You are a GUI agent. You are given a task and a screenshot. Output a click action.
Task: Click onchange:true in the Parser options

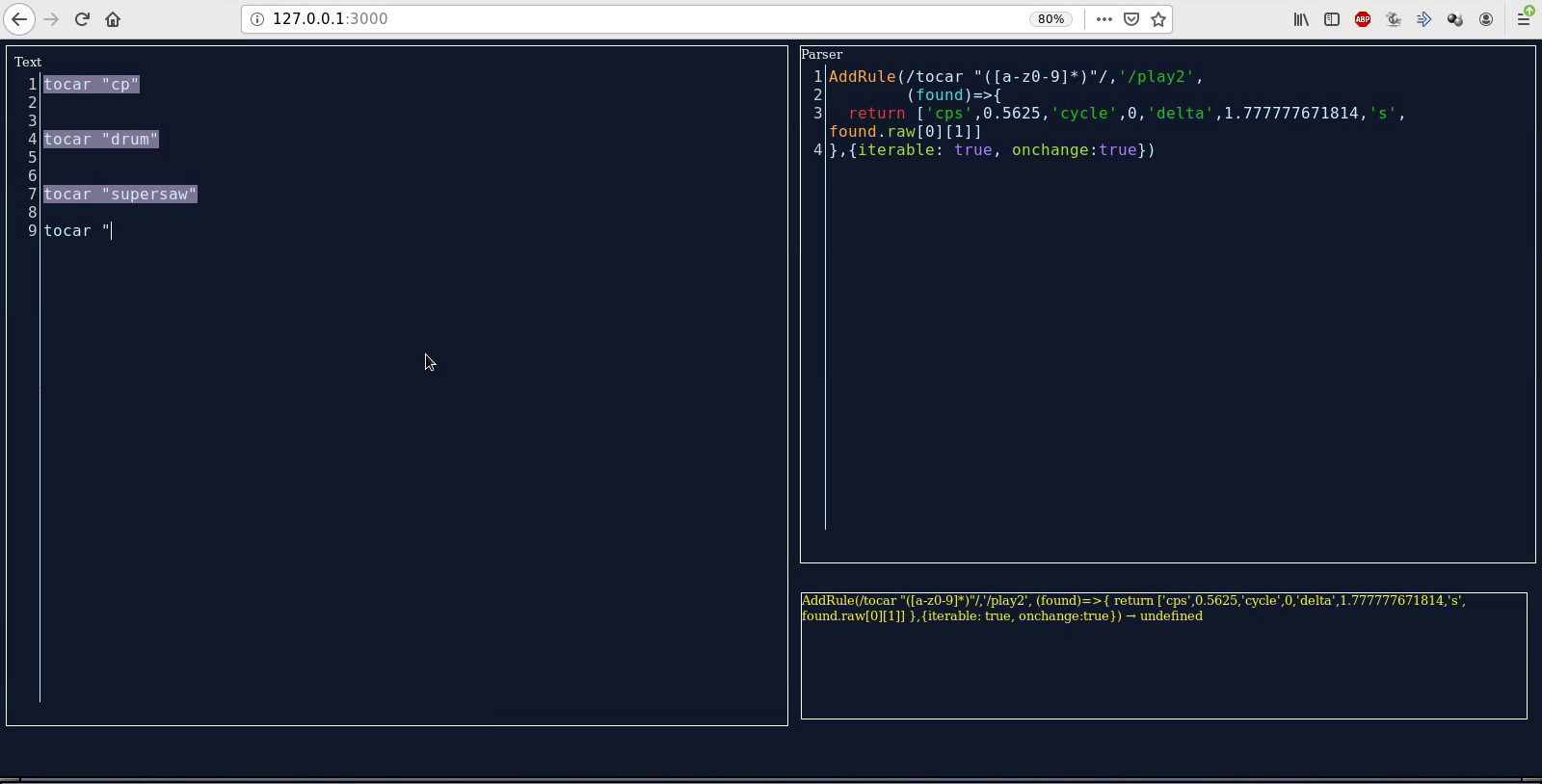pos(1075,150)
